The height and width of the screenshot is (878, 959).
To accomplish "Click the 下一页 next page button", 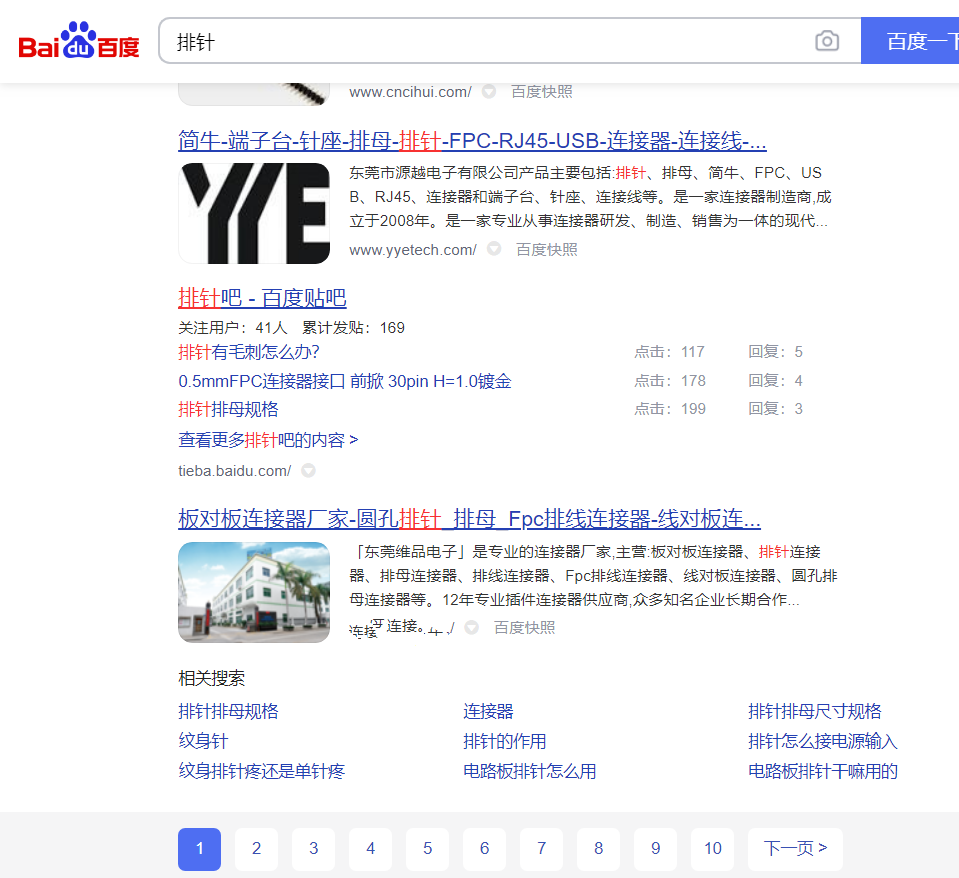I will [794, 848].
